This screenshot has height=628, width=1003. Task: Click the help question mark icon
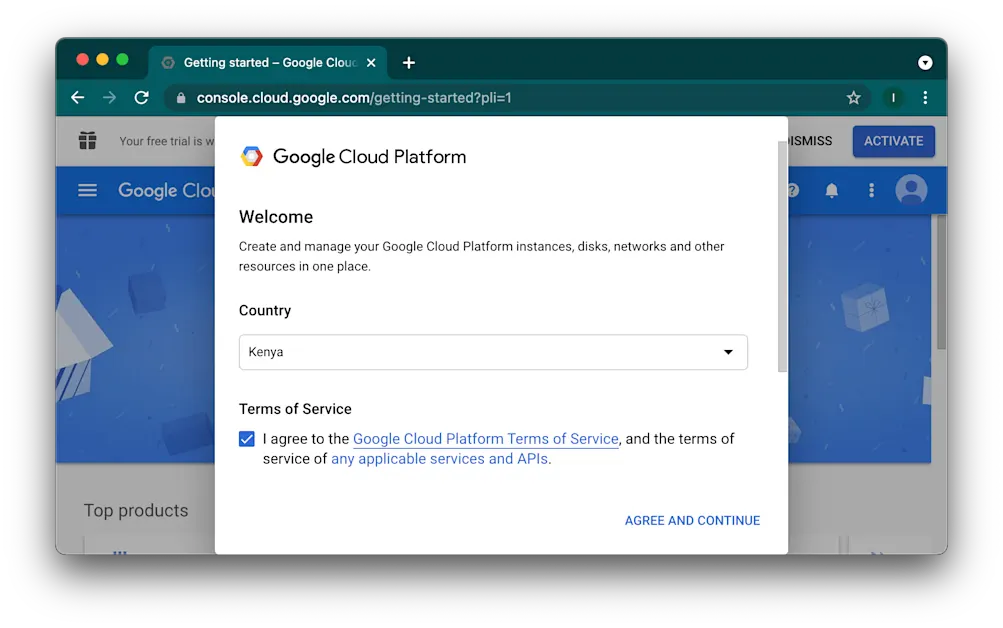(x=794, y=191)
